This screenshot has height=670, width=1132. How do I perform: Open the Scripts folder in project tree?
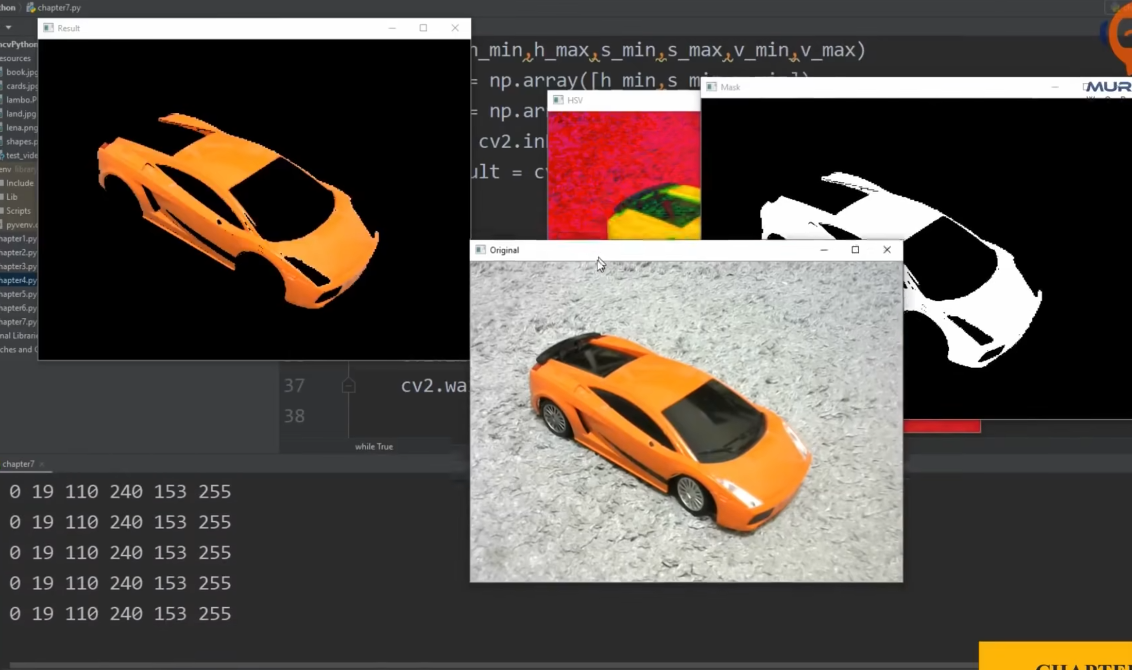pos(17,211)
